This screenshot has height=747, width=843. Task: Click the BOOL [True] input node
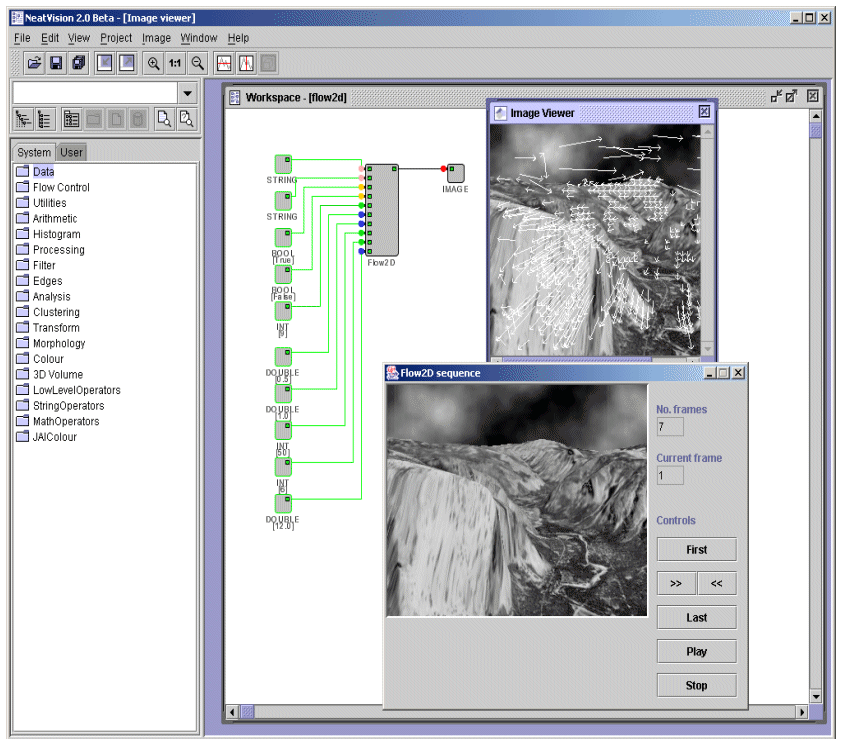pyautogui.click(x=283, y=237)
